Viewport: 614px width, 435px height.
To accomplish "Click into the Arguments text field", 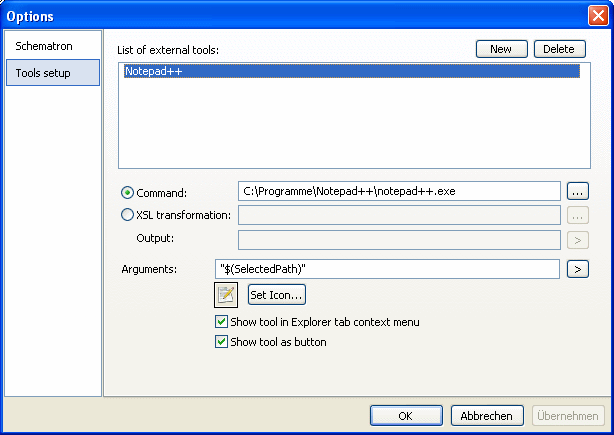I will 387,269.
